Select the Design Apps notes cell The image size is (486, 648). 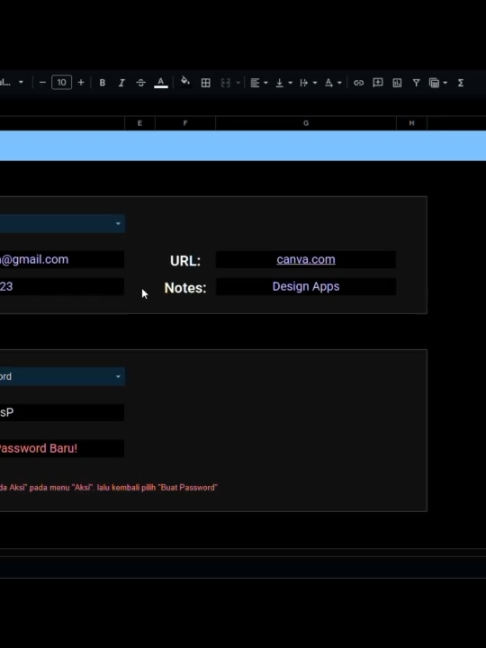coord(306,286)
